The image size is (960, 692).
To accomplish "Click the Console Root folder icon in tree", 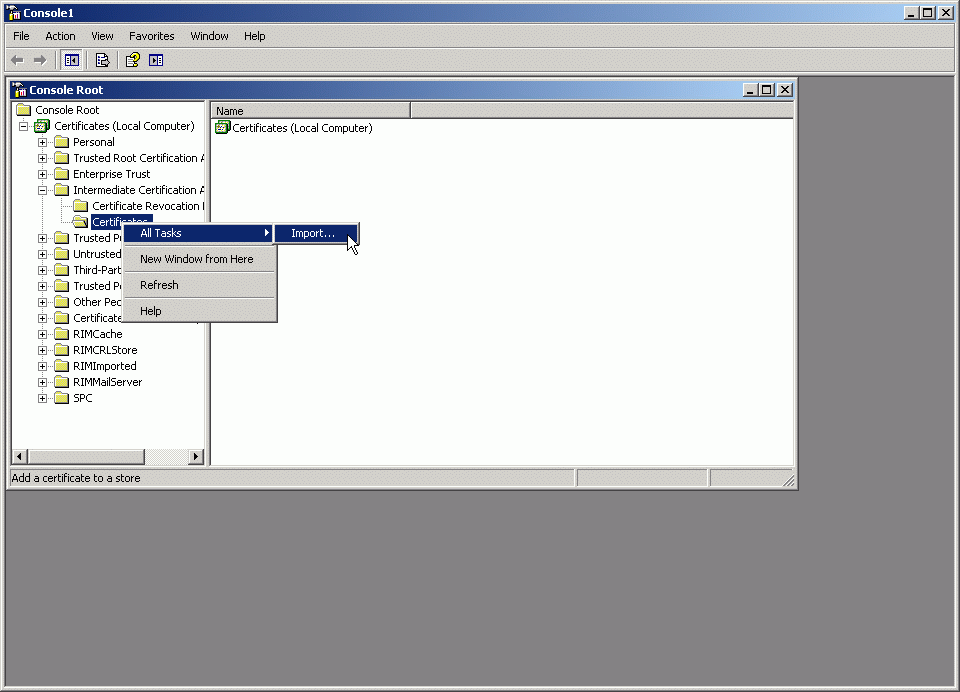I will point(24,110).
